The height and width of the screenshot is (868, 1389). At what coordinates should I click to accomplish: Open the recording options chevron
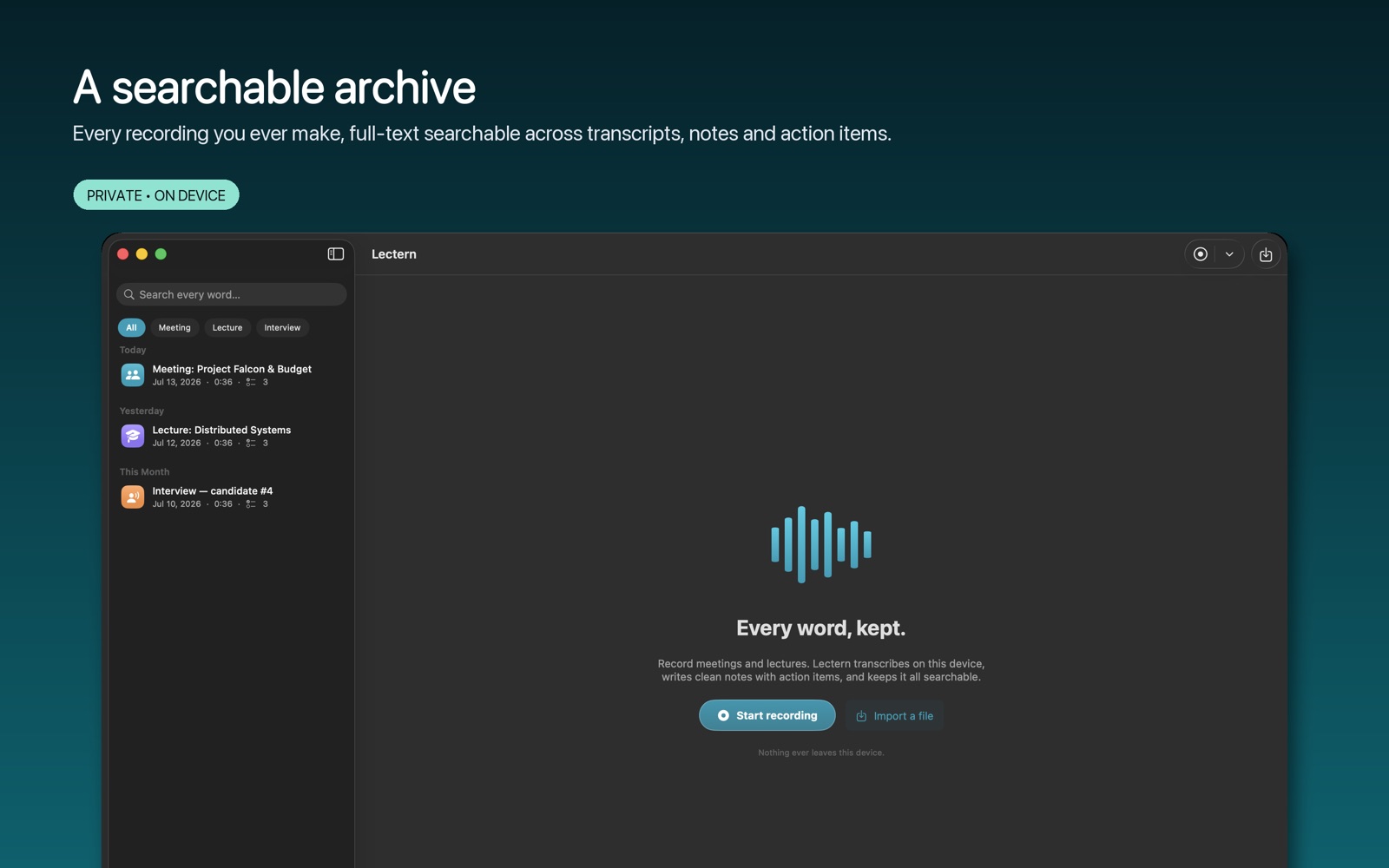pos(1229,254)
